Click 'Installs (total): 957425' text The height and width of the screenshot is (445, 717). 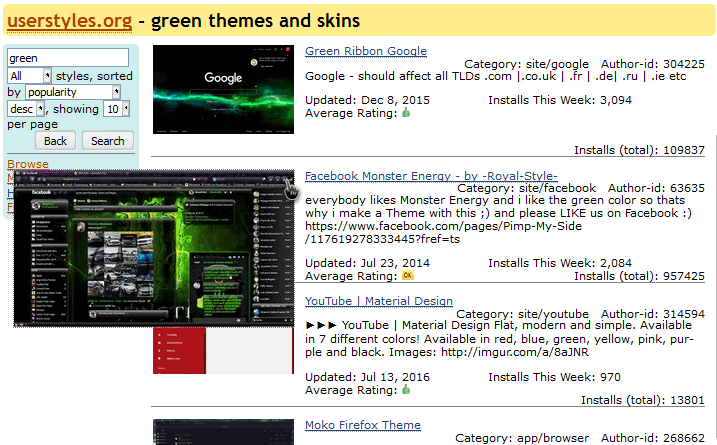click(639, 276)
